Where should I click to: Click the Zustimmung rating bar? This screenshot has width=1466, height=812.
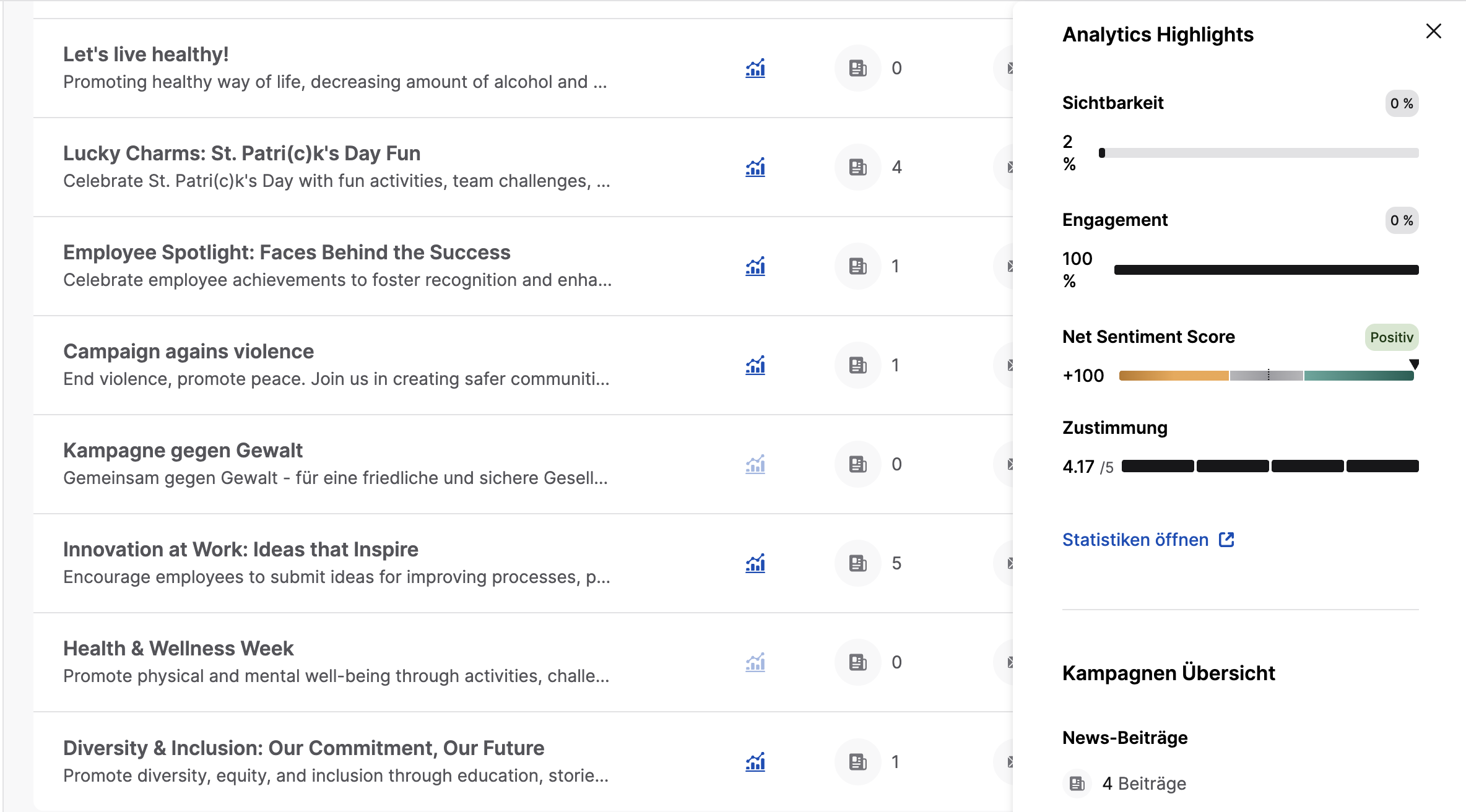click(x=1270, y=466)
